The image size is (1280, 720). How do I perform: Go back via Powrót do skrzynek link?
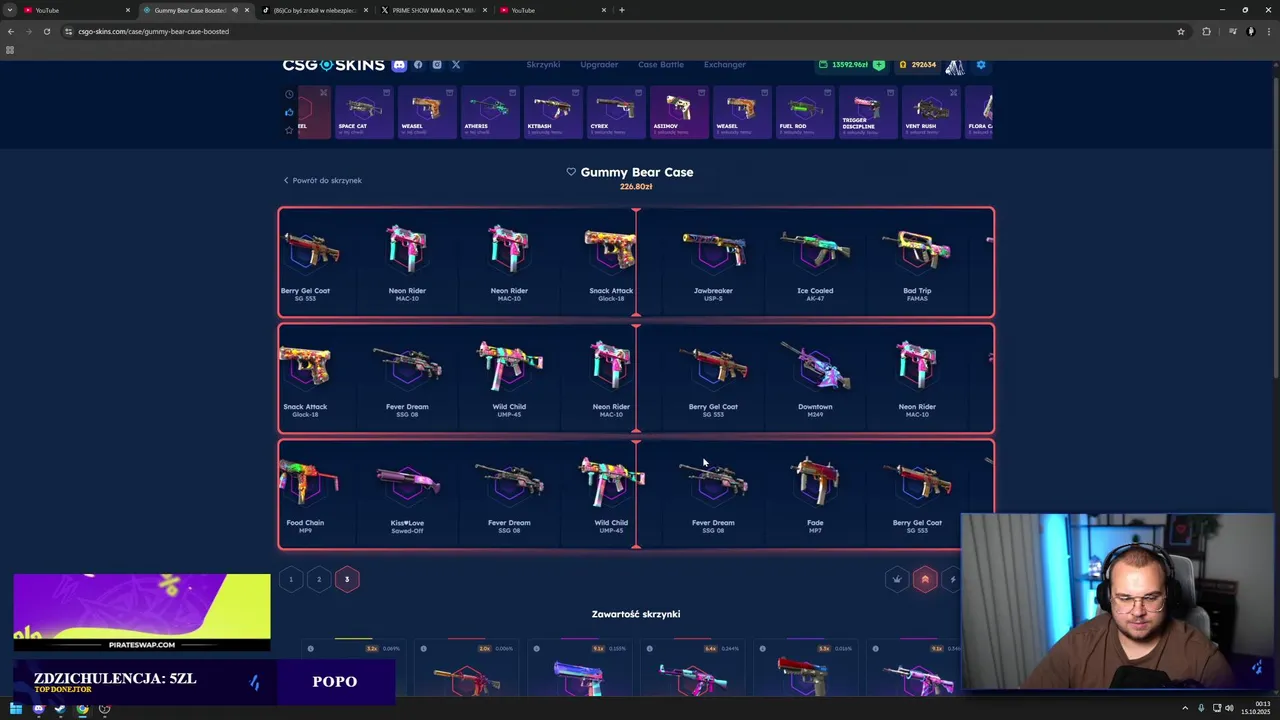[322, 180]
